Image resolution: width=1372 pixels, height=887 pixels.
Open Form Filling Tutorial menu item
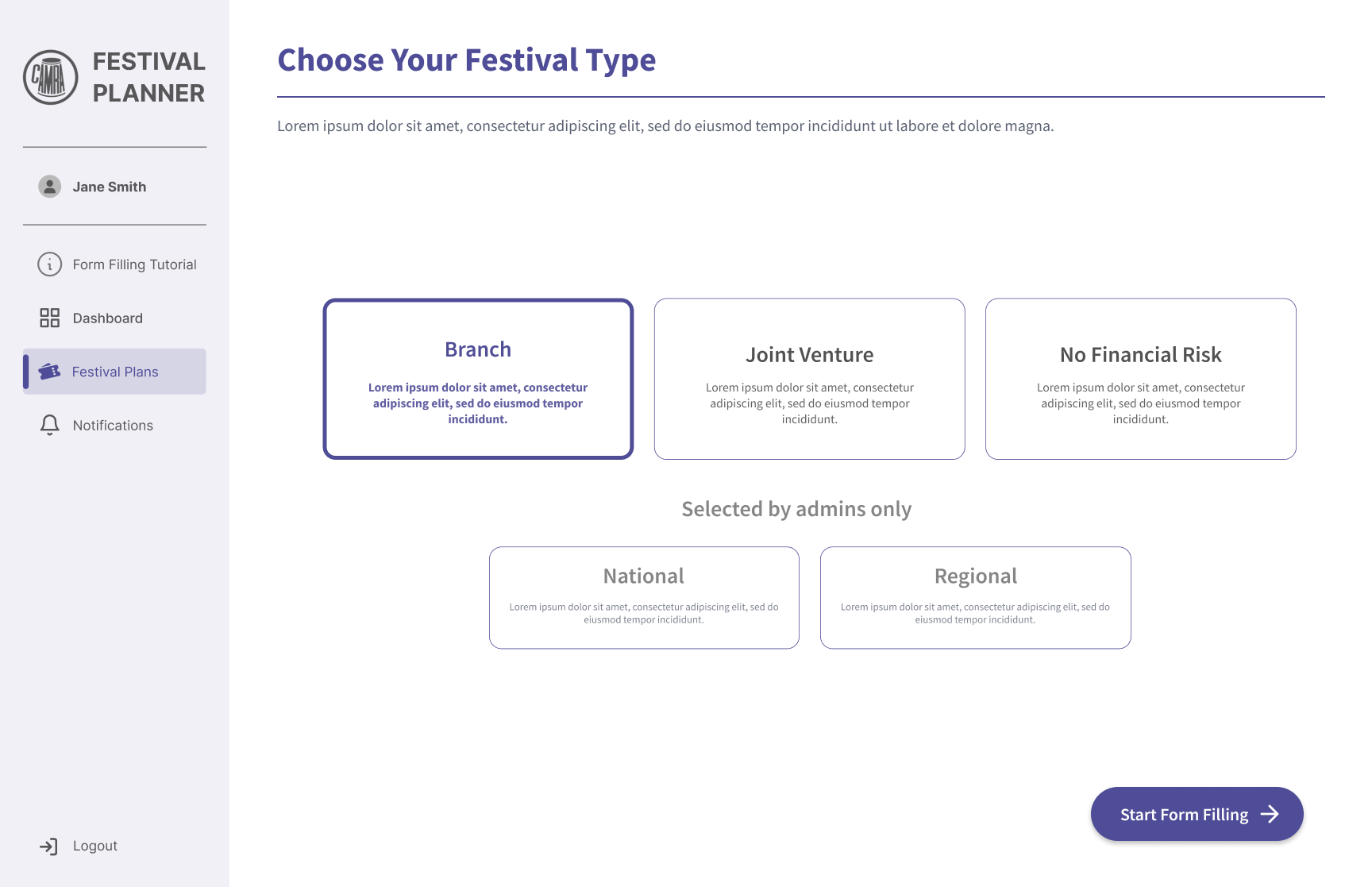(x=134, y=264)
